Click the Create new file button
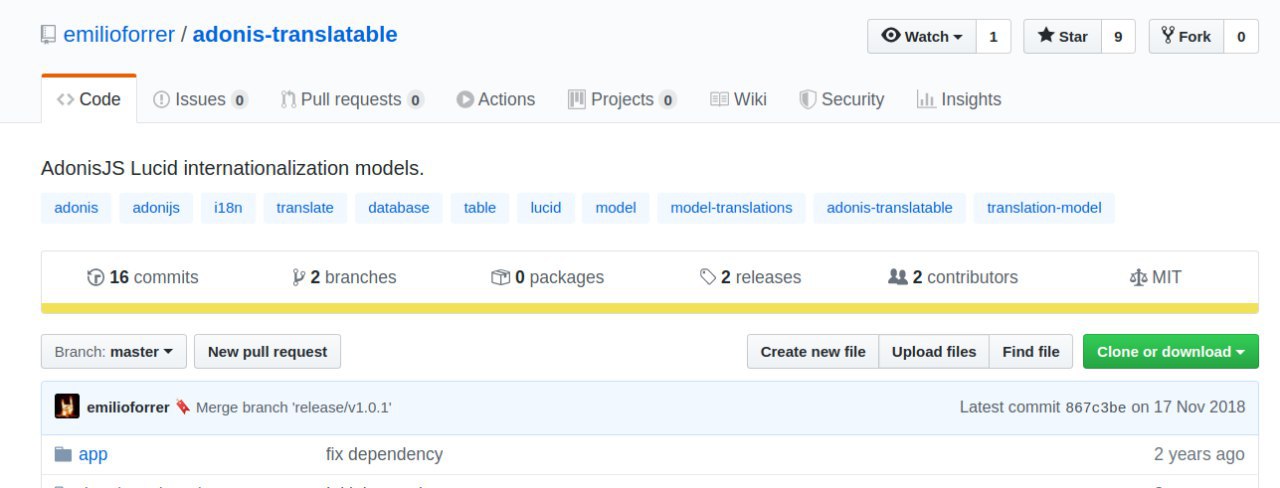This screenshot has height=488, width=1280. (x=813, y=351)
